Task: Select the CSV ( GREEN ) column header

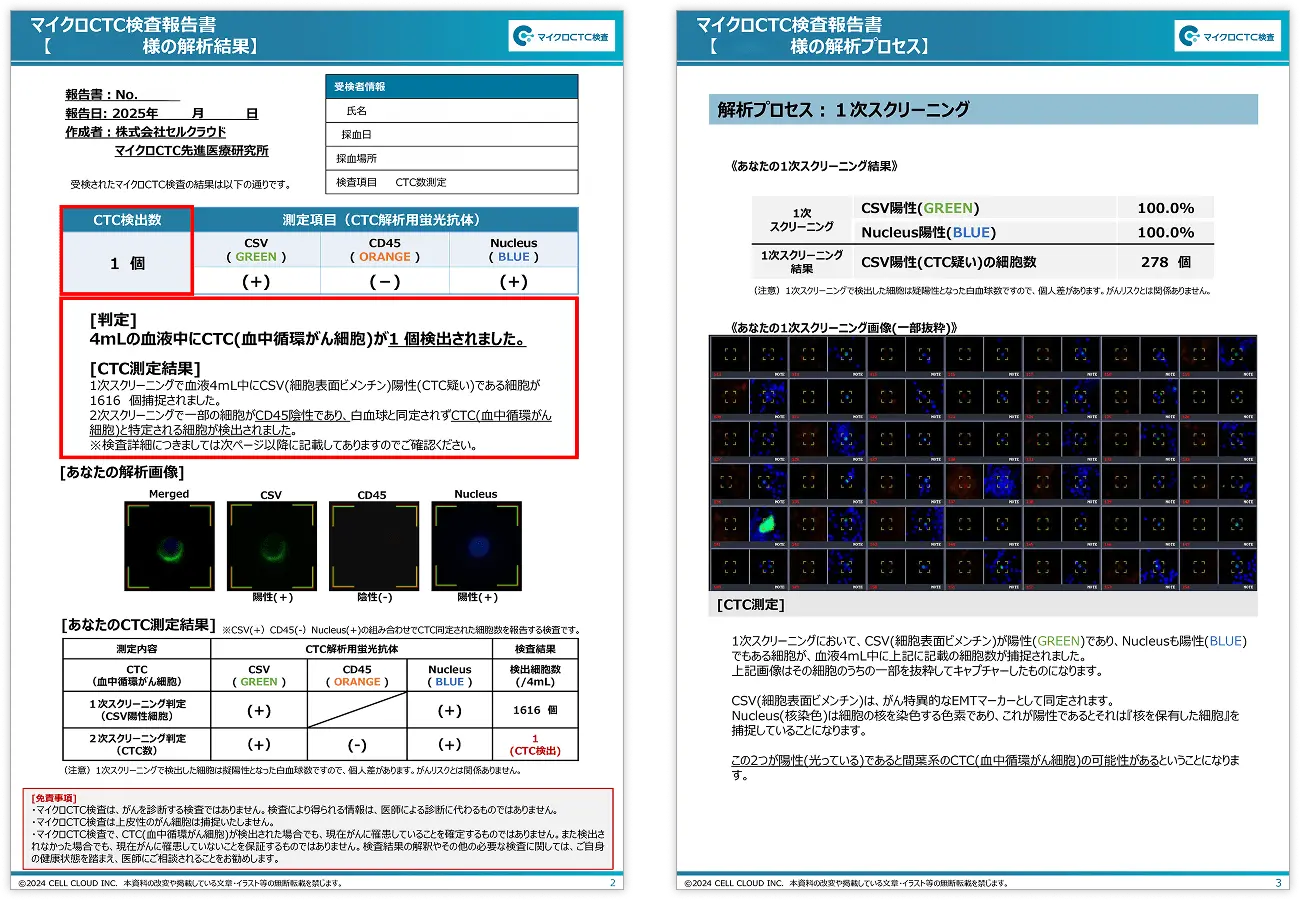Action: pyautogui.click(x=257, y=249)
